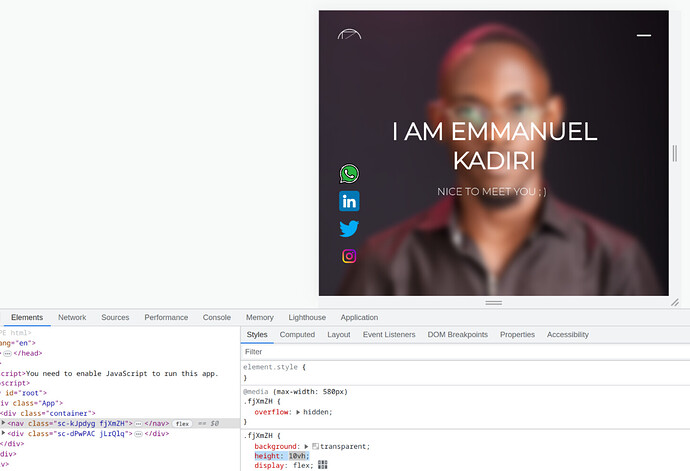This screenshot has height=471, width=690.
Task: Click the corner viewport resize handle
Action: (675, 302)
